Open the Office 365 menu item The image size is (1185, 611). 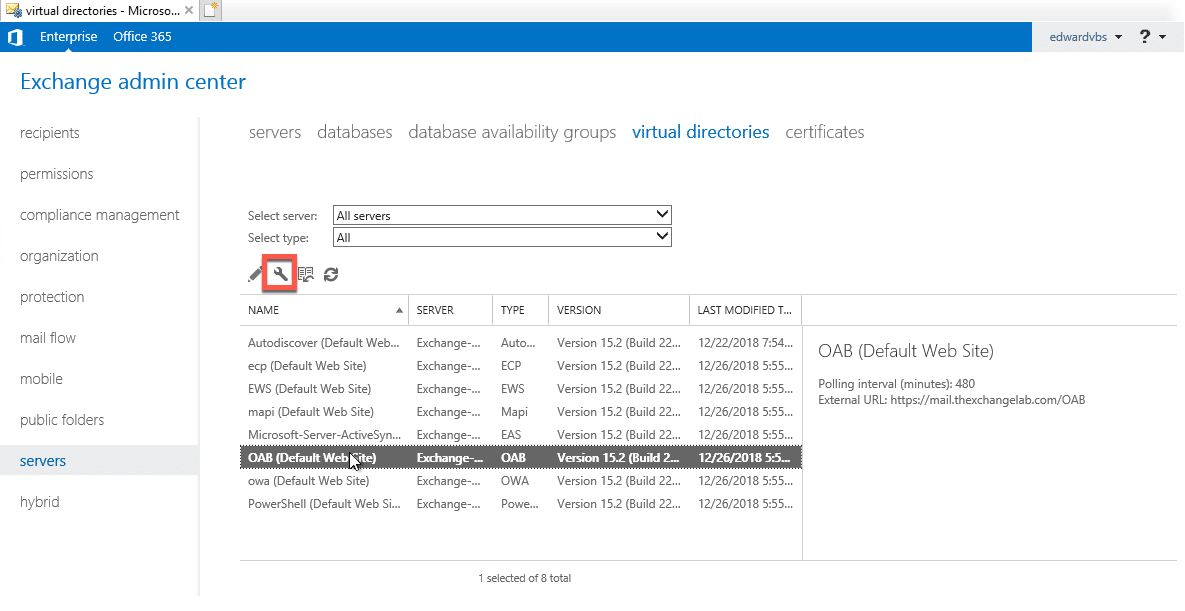click(142, 36)
